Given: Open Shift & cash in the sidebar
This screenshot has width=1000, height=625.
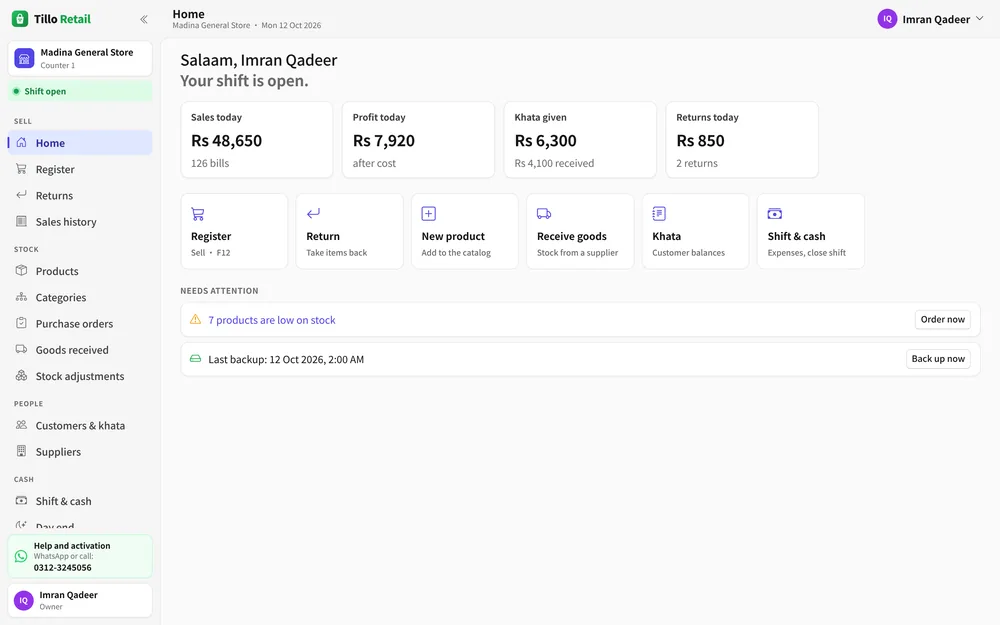Looking at the screenshot, I should (80, 501).
